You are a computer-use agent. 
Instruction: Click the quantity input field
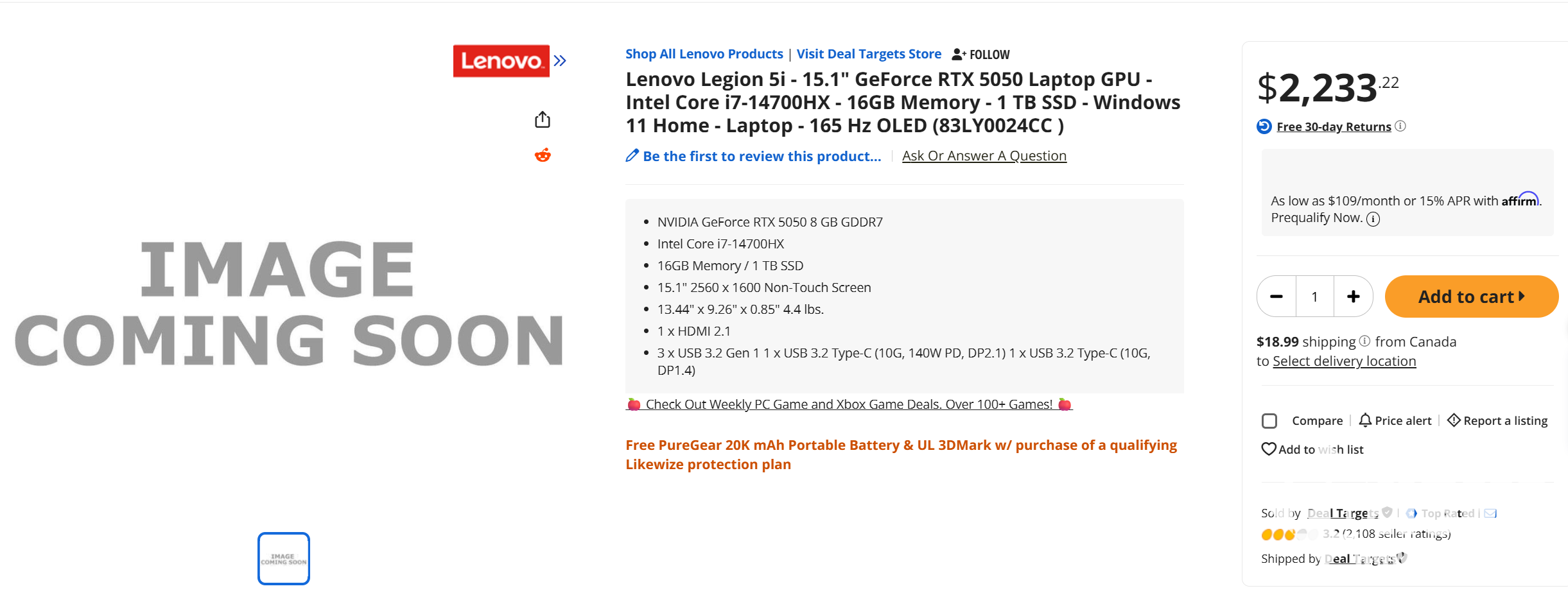click(x=1315, y=296)
